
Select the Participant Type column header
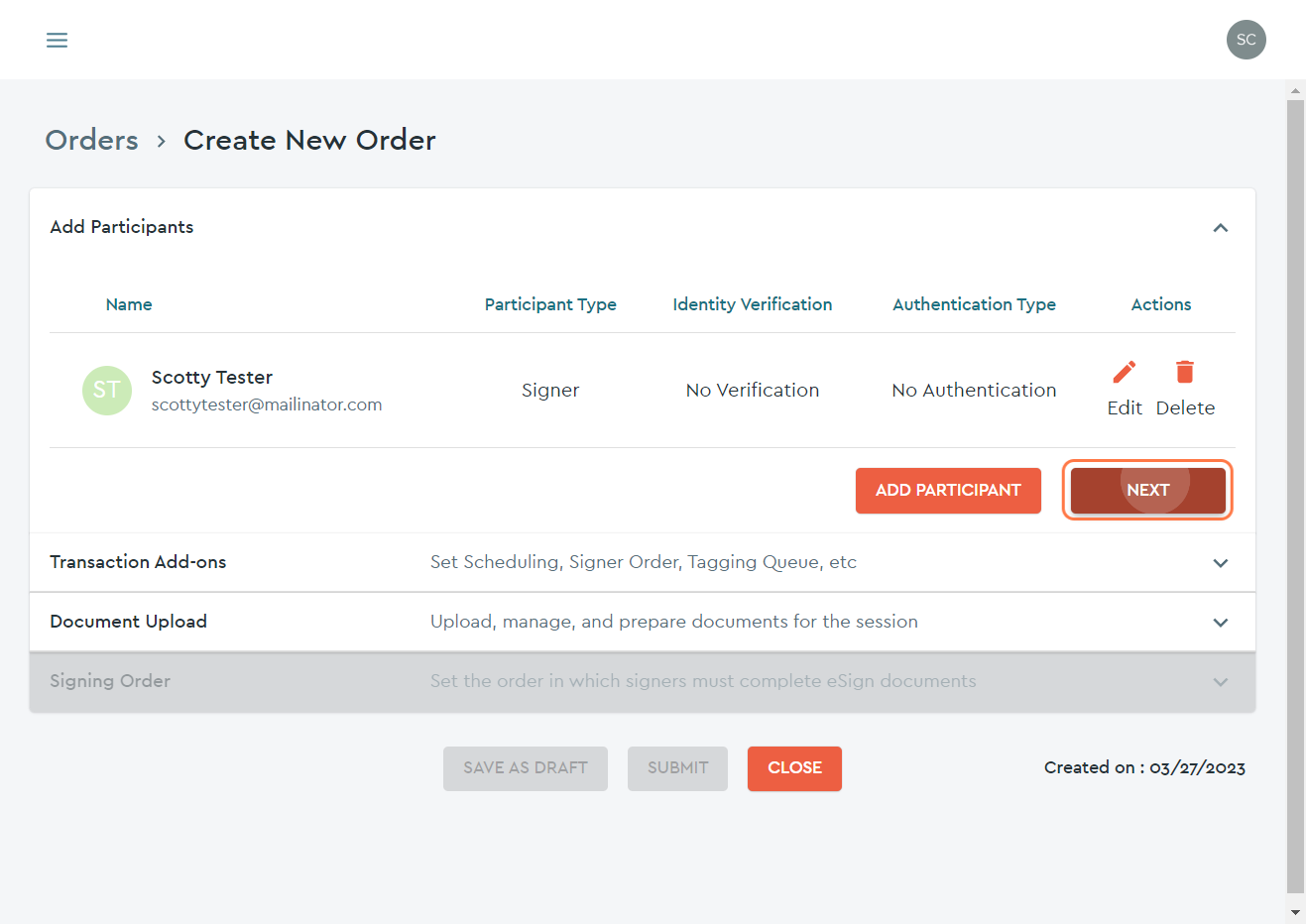point(550,304)
